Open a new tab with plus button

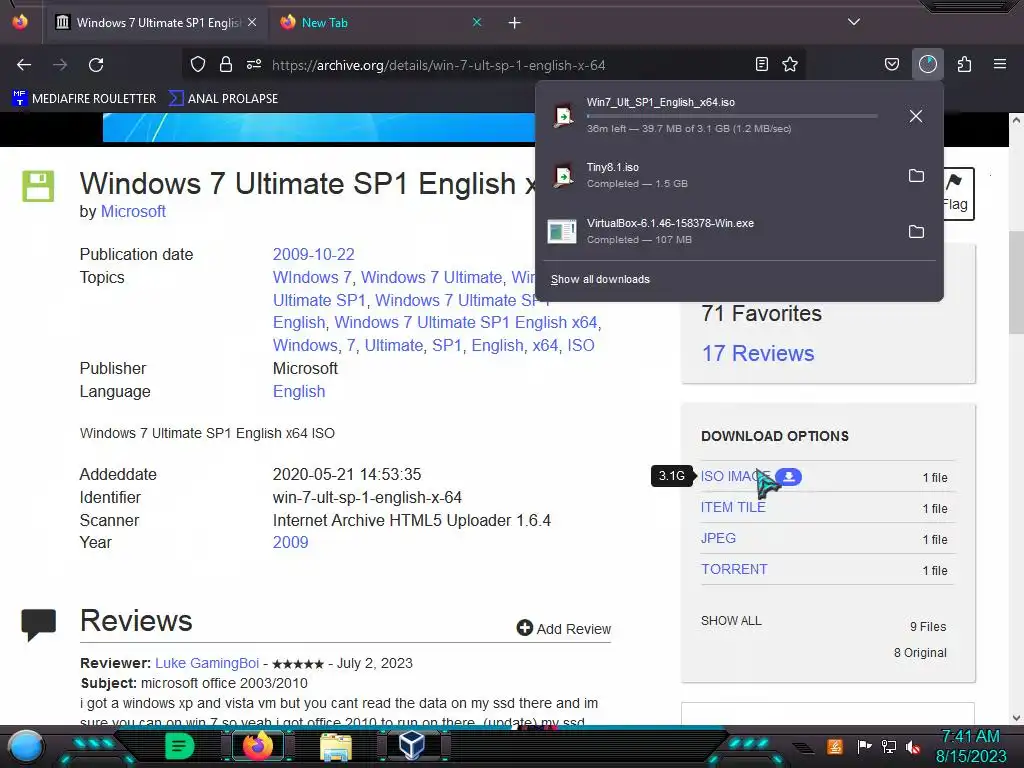pos(515,23)
